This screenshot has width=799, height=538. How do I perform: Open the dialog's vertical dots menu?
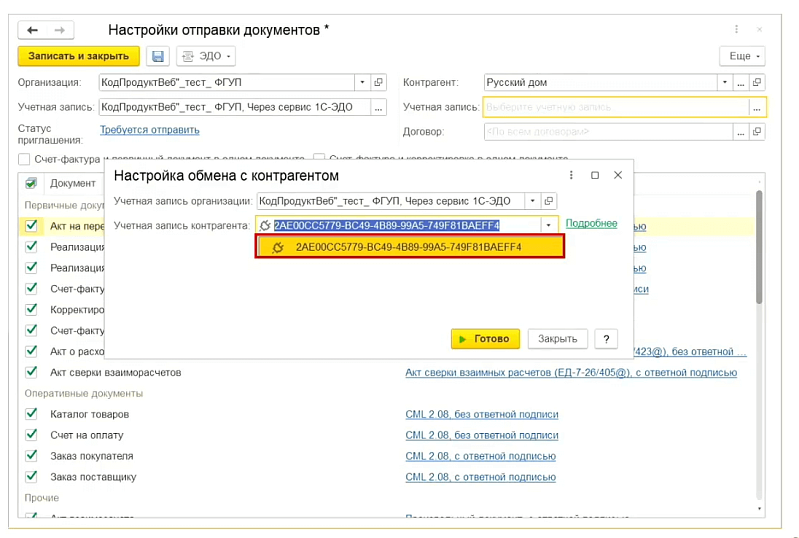point(571,175)
